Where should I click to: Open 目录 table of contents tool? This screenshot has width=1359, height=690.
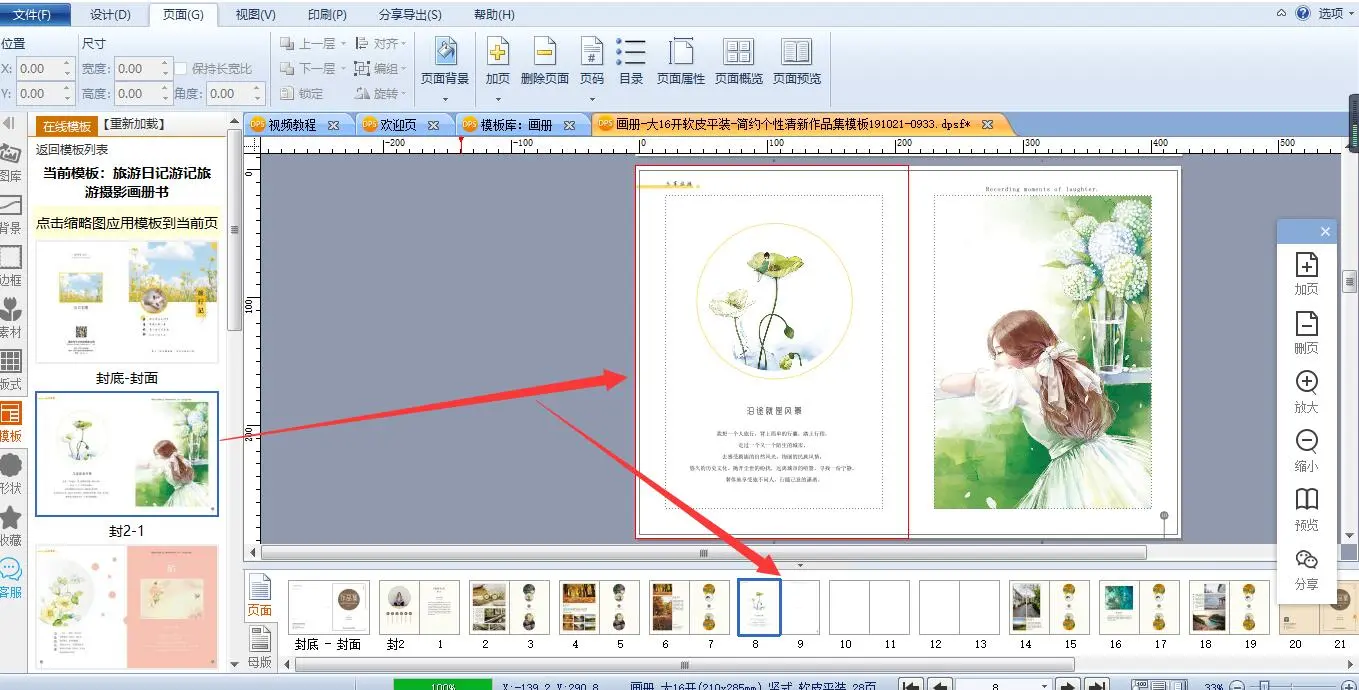click(x=631, y=58)
